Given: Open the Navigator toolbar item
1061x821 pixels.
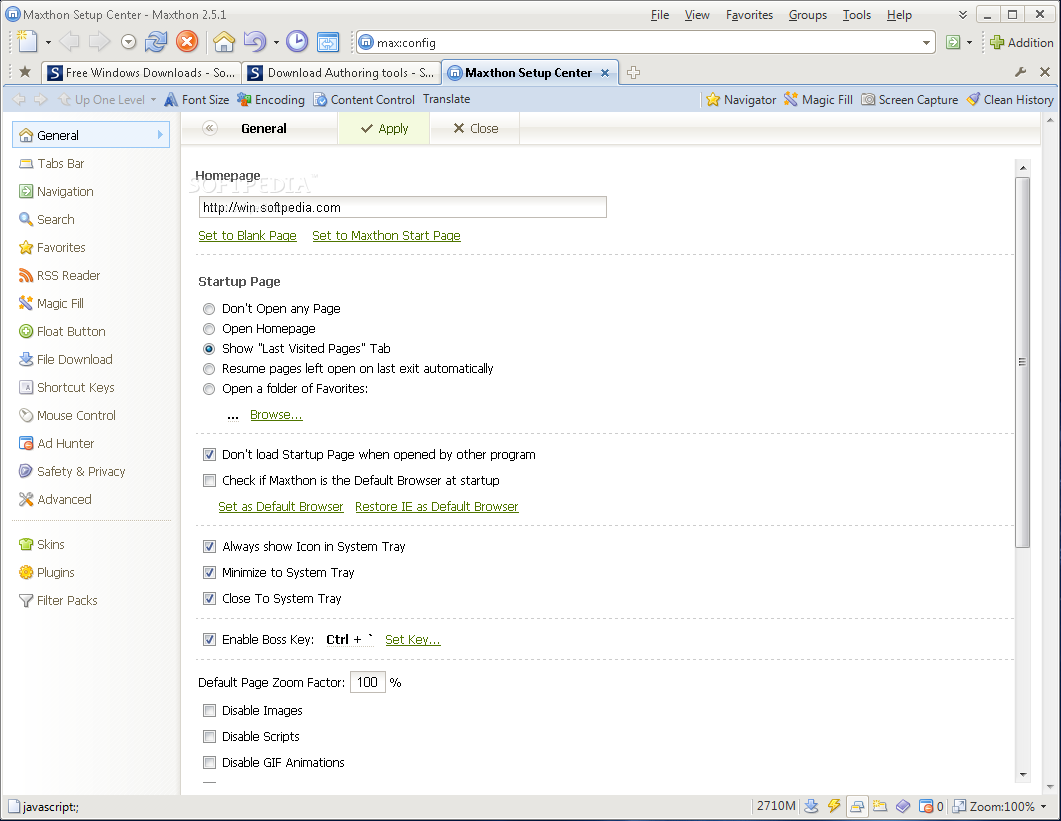Looking at the screenshot, I should [x=741, y=99].
